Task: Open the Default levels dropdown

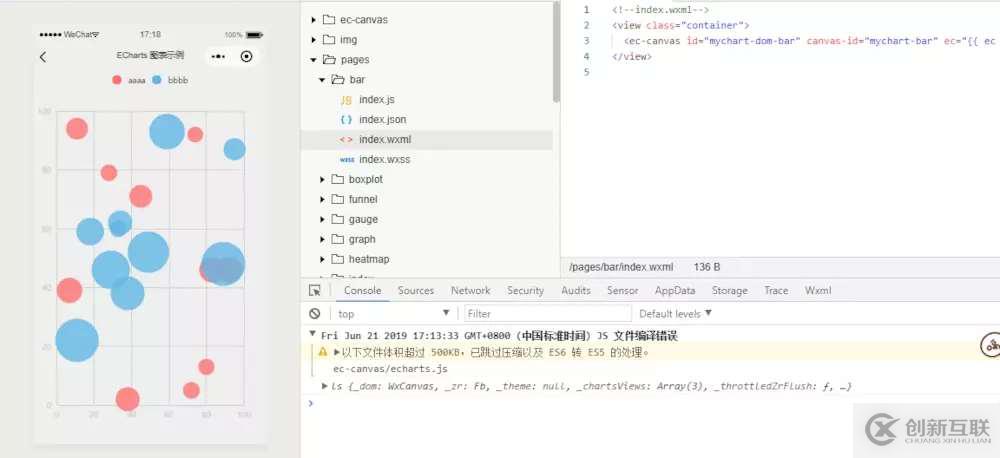Action: tap(675, 314)
